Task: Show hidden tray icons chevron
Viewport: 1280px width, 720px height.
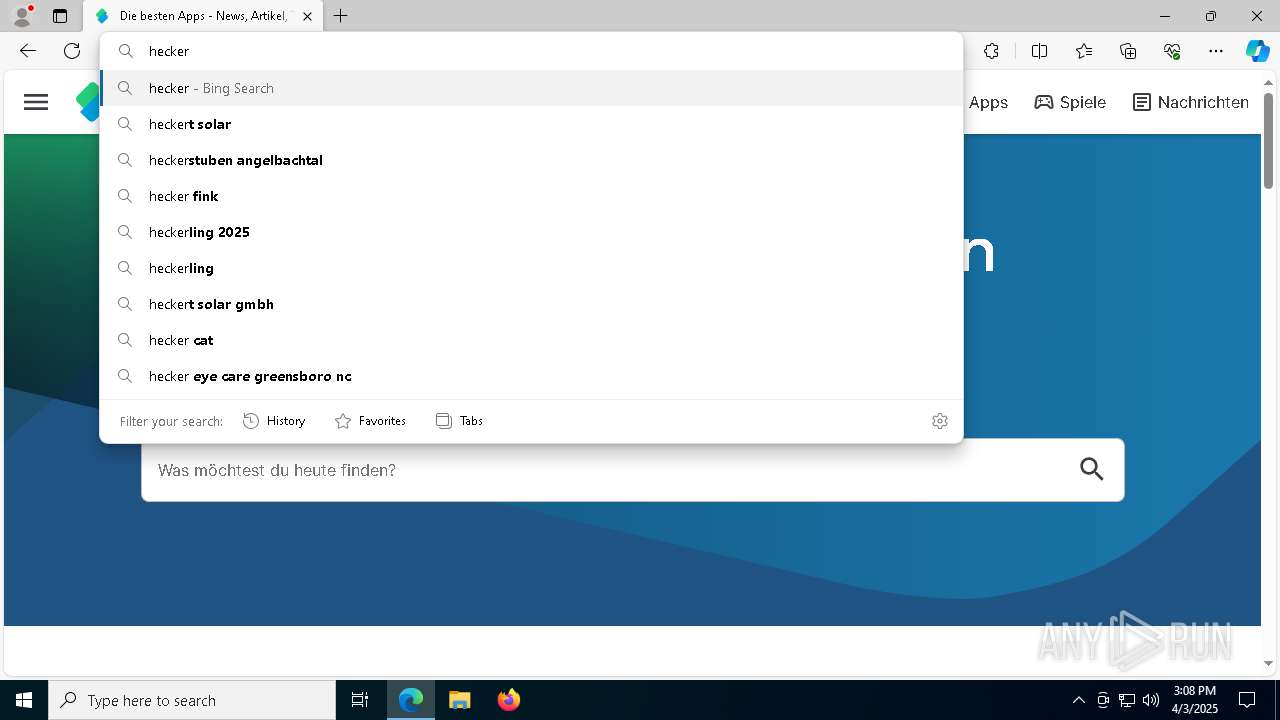Action: click(x=1078, y=700)
